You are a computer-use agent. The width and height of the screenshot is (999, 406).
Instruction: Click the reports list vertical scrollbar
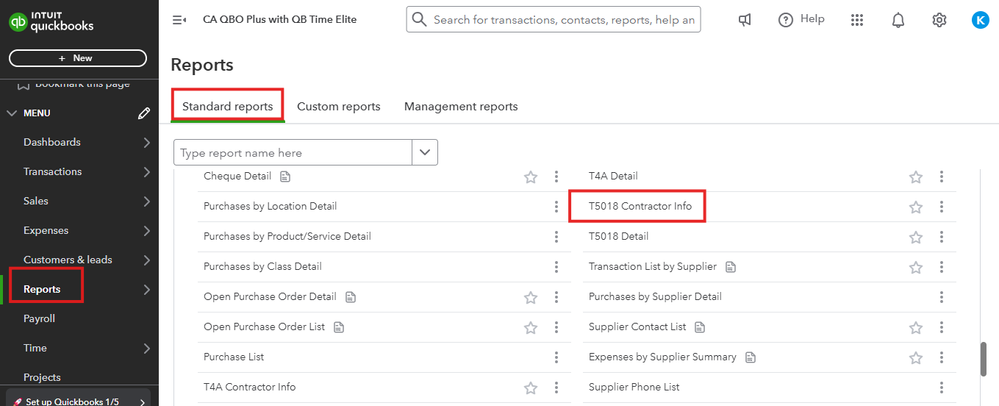click(x=983, y=358)
